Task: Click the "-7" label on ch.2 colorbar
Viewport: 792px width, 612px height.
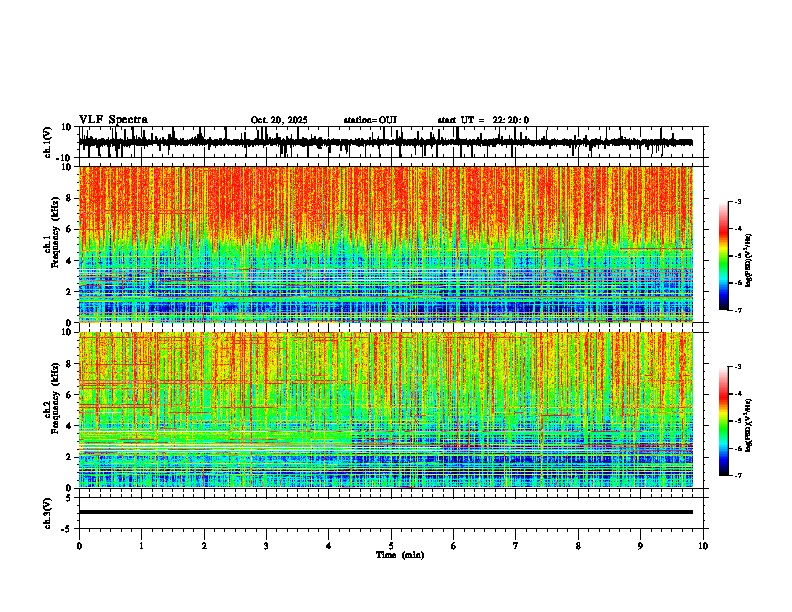Action: coord(736,475)
